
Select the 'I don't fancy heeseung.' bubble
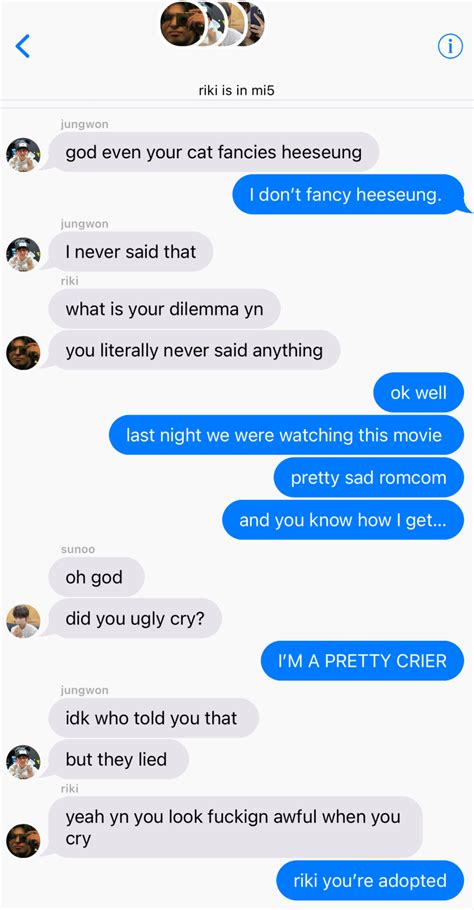click(x=348, y=194)
